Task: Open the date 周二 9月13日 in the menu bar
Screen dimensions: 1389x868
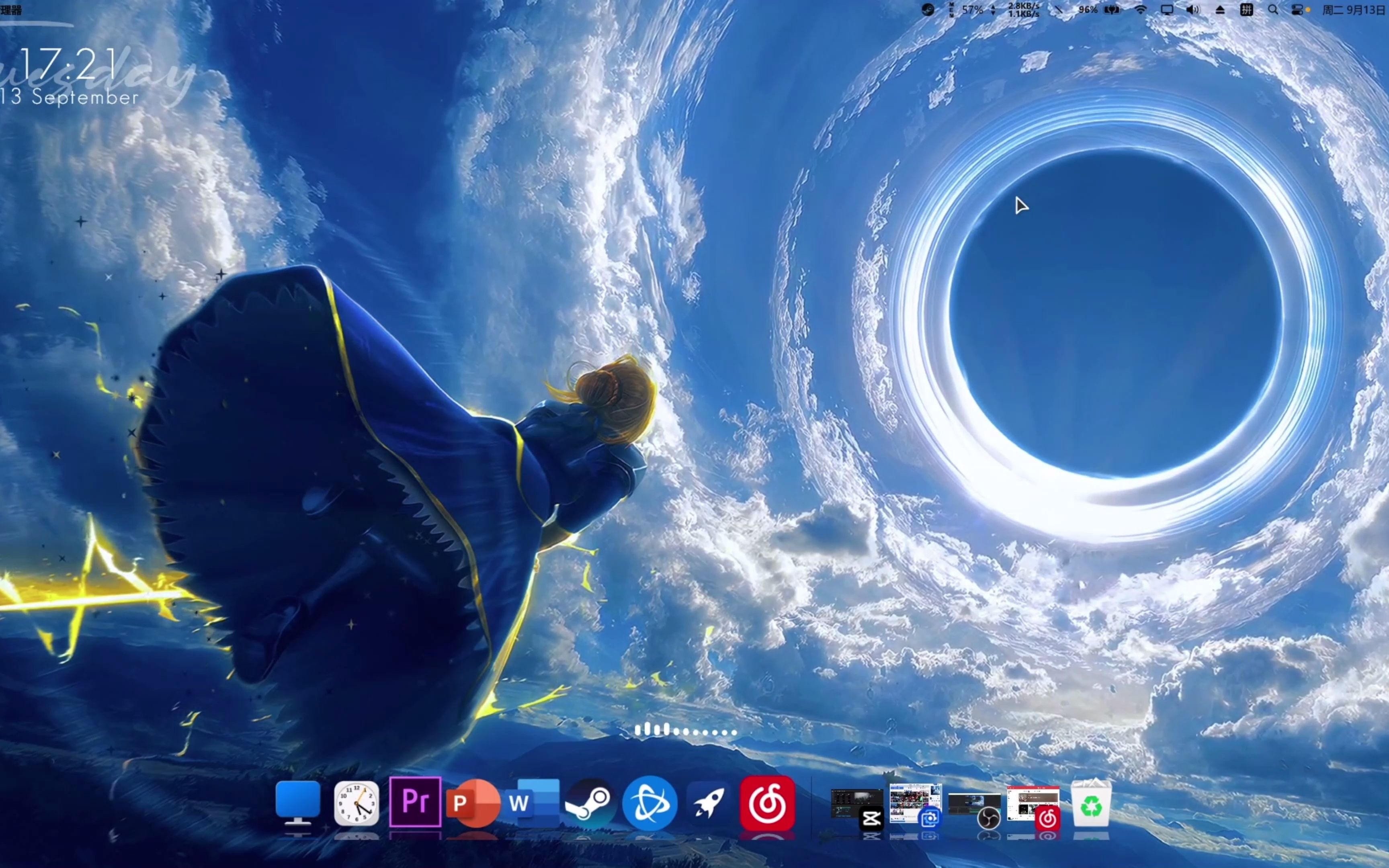Action: pos(1353,10)
